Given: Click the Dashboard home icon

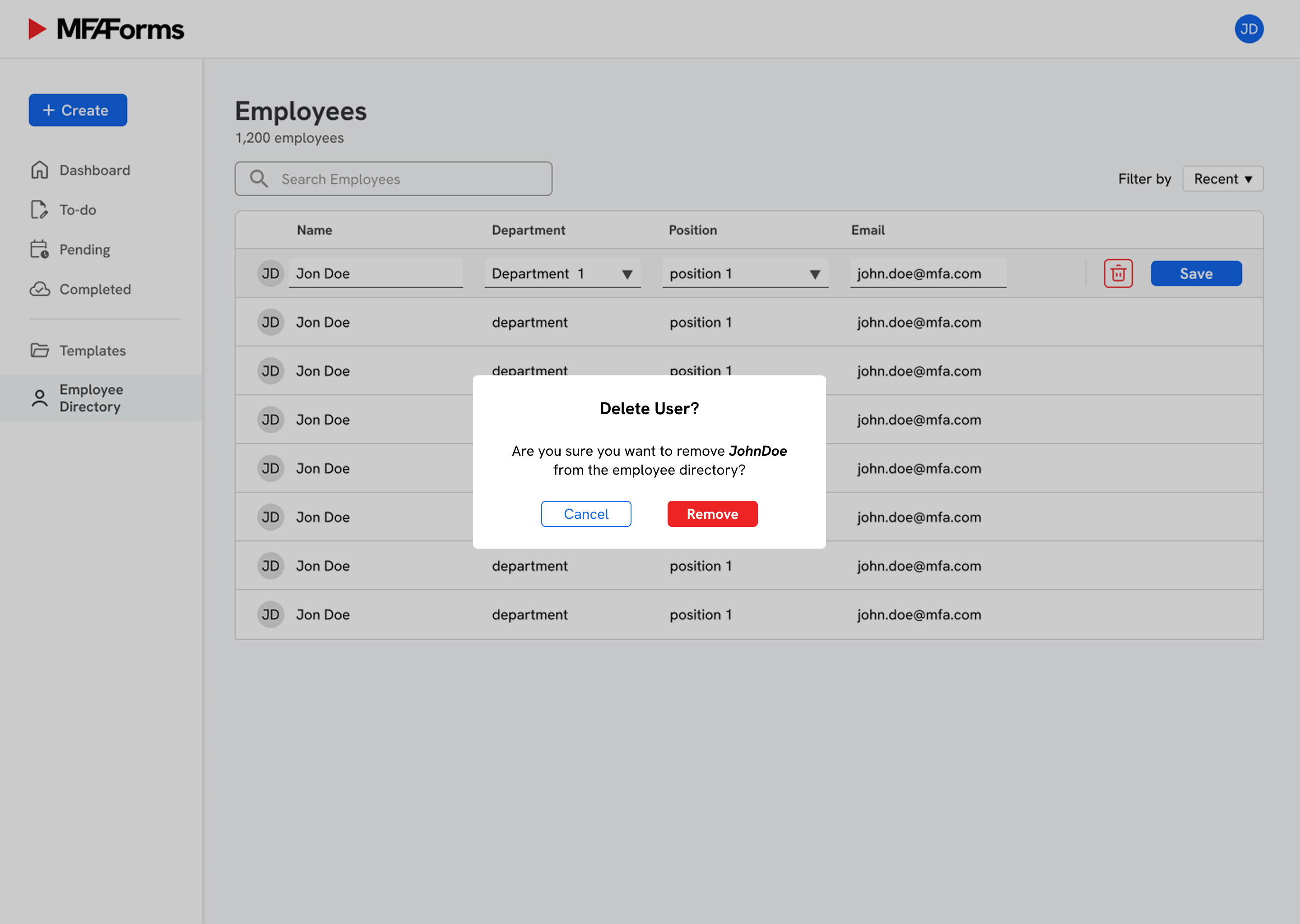Looking at the screenshot, I should point(39,170).
